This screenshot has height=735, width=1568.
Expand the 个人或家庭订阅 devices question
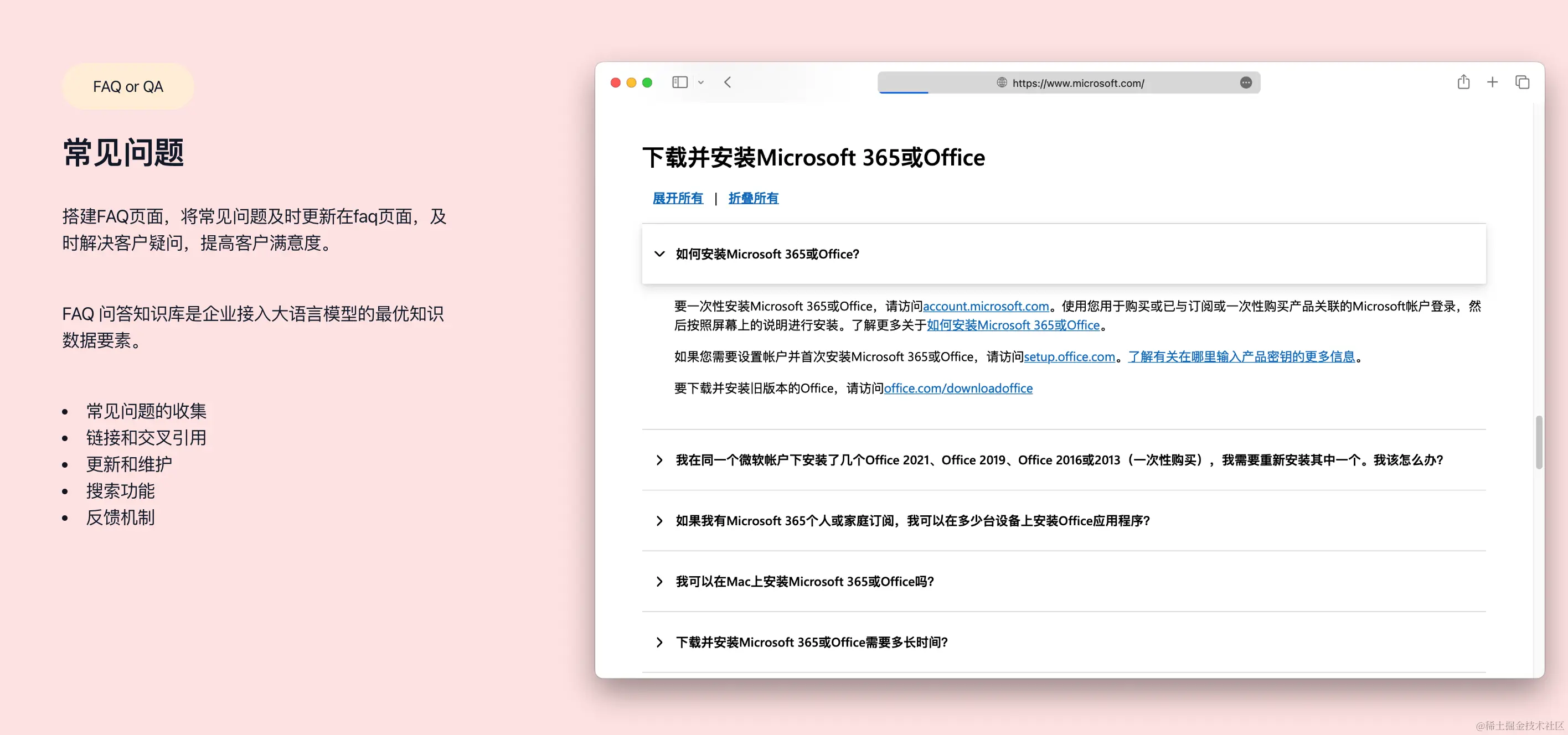tap(912, 521)
